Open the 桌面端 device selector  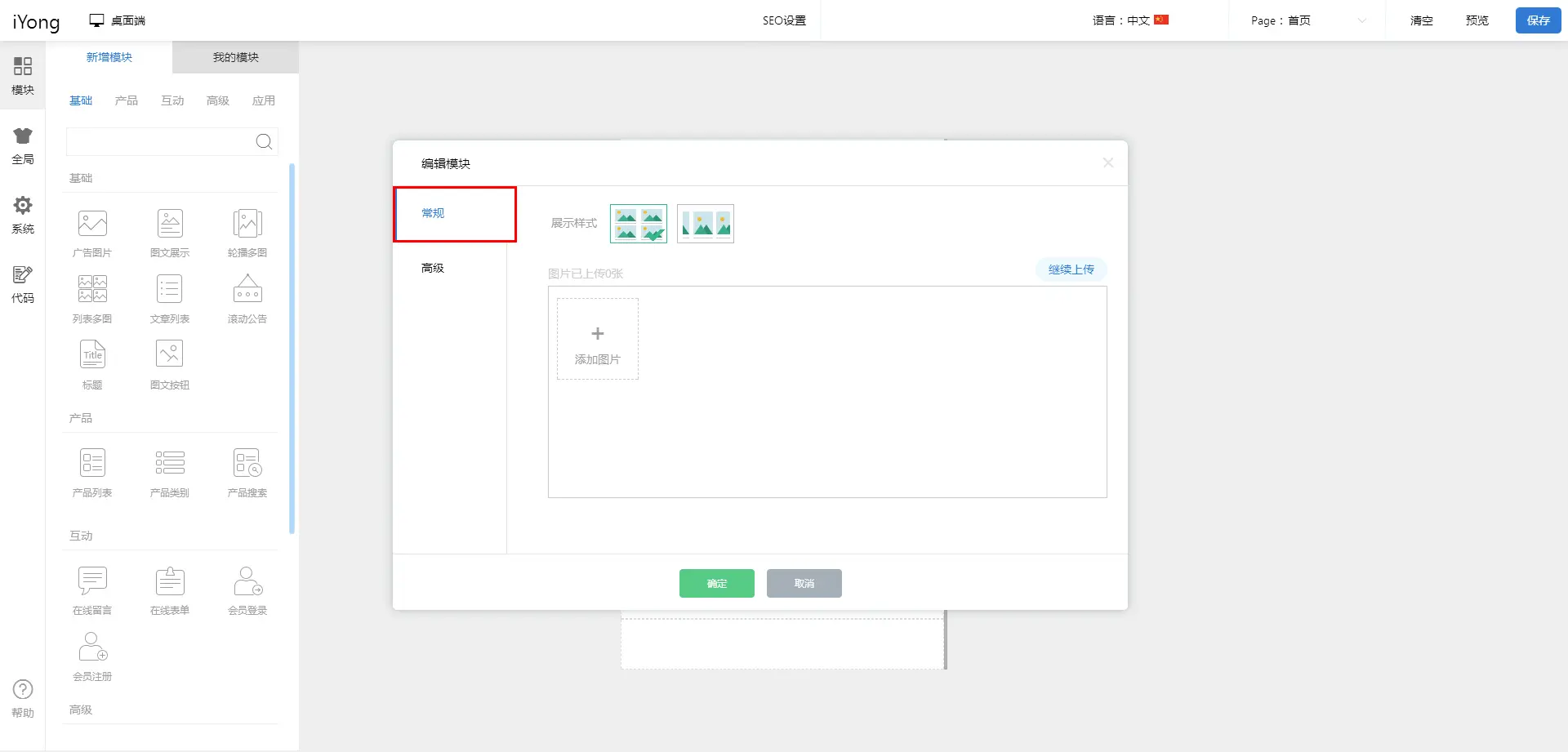118,20
